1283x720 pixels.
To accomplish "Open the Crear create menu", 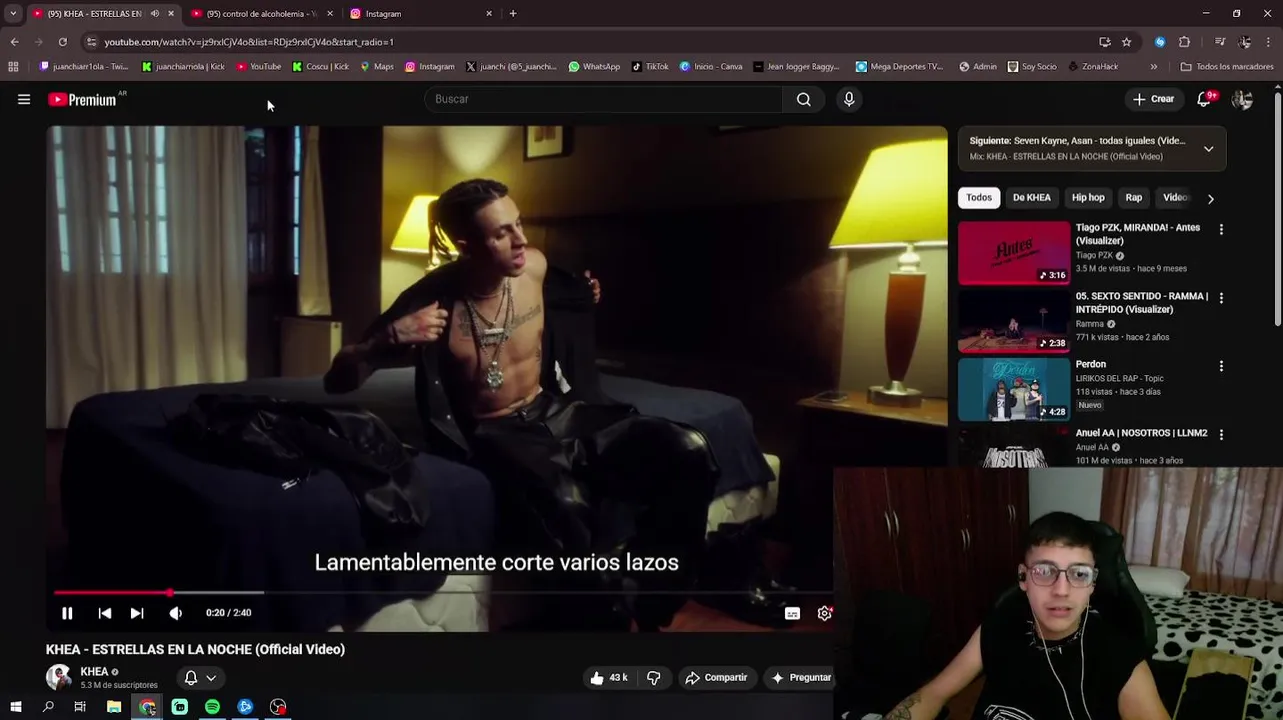I will pos(1153,99).
